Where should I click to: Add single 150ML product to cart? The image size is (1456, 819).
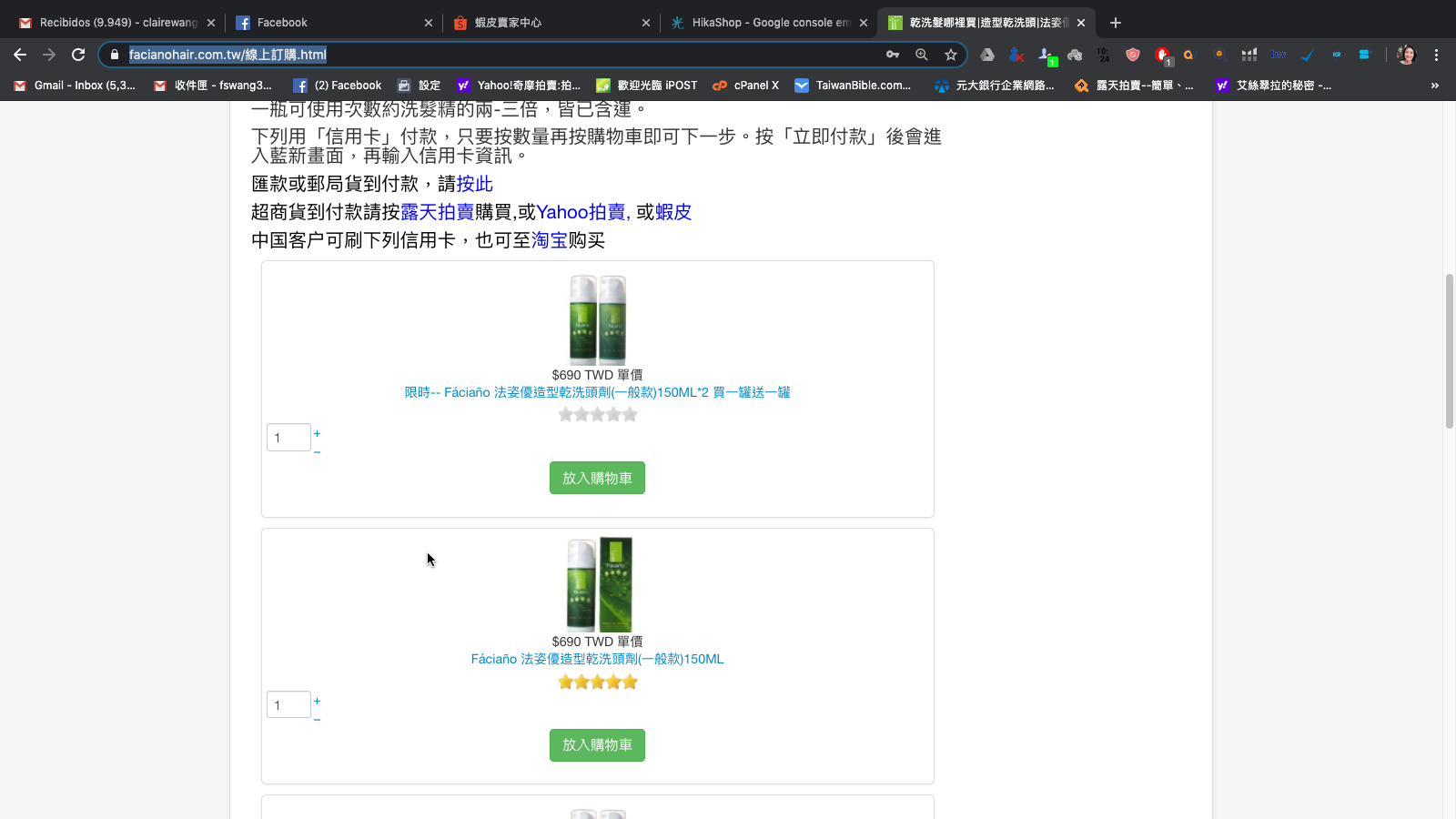597,745
